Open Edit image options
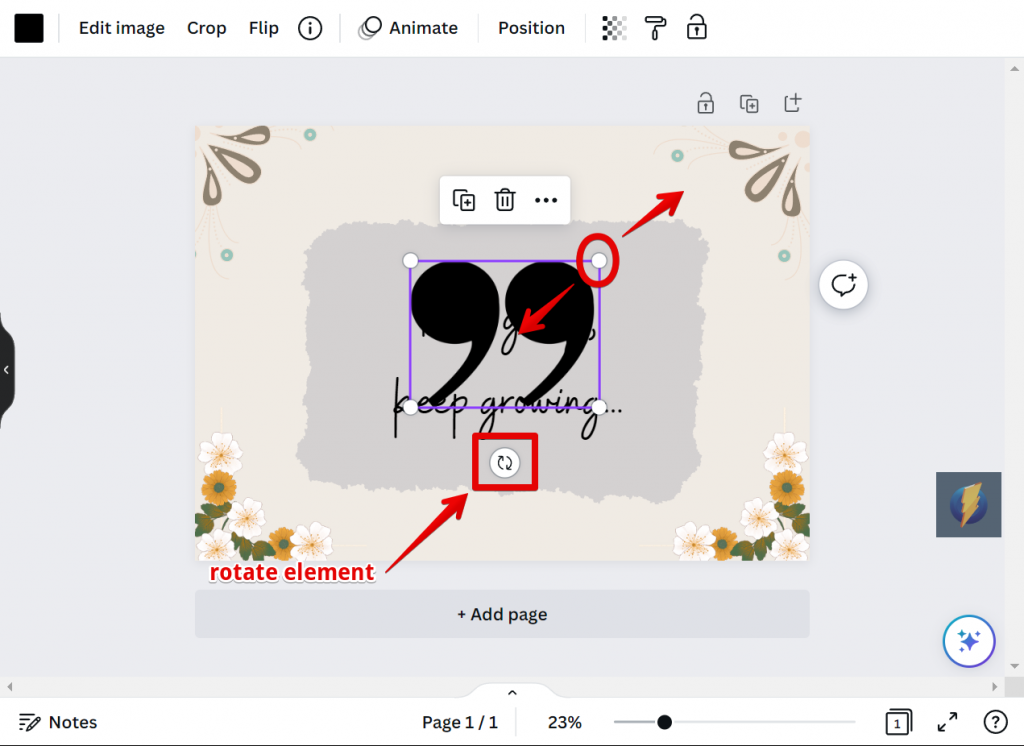The height and width of the screenshot is (746, 1024). (121, 28)
